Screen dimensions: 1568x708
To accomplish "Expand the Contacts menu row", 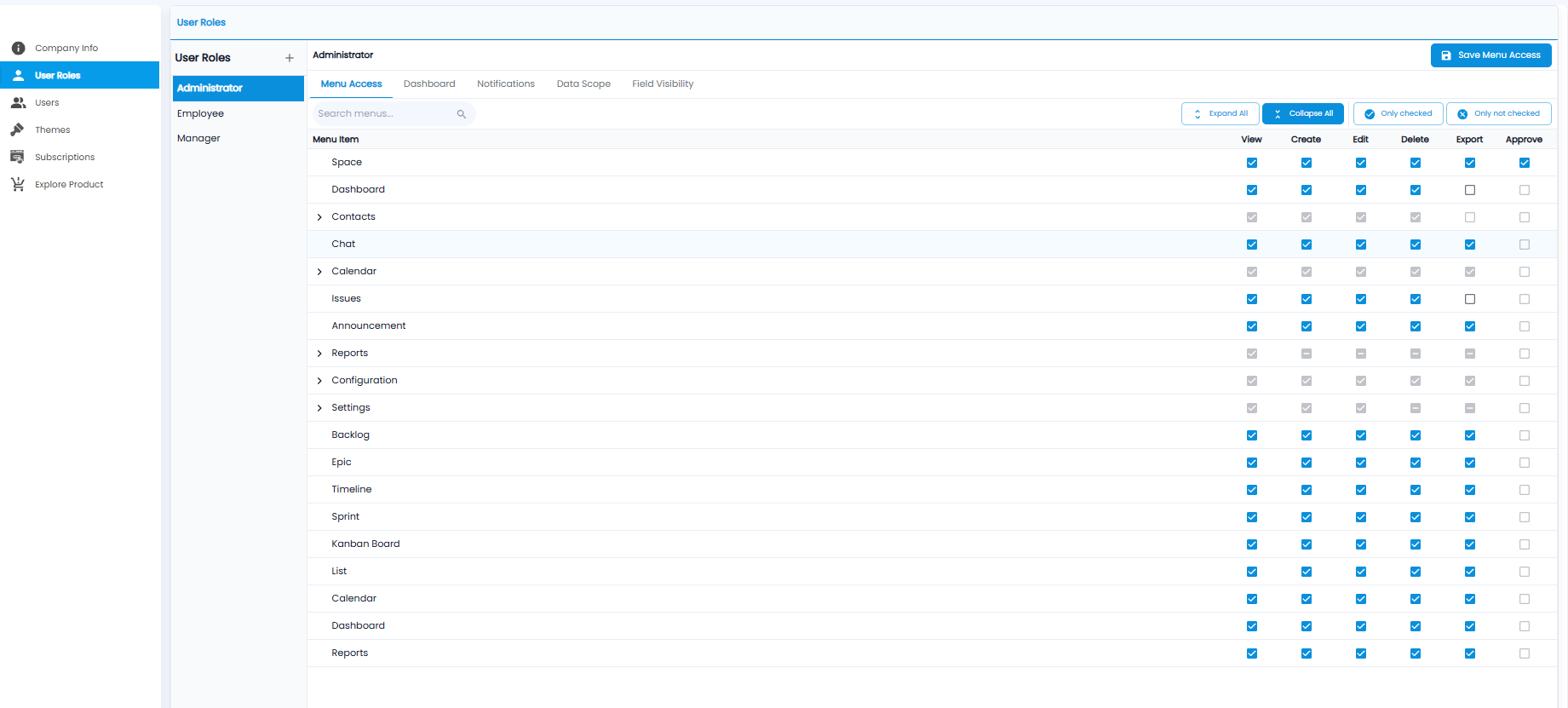I will pyautogui.click(x=319, y=217).
